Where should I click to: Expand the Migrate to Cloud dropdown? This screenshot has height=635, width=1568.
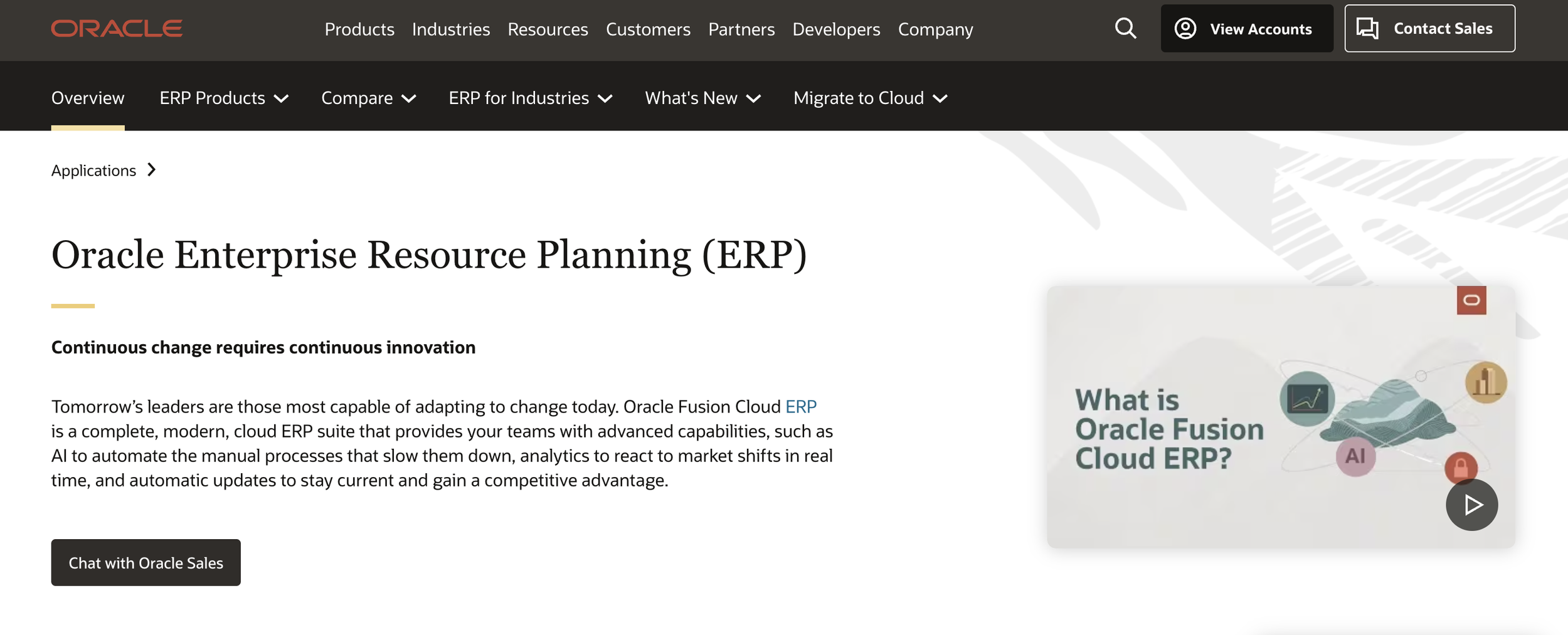tap(871, 98)
